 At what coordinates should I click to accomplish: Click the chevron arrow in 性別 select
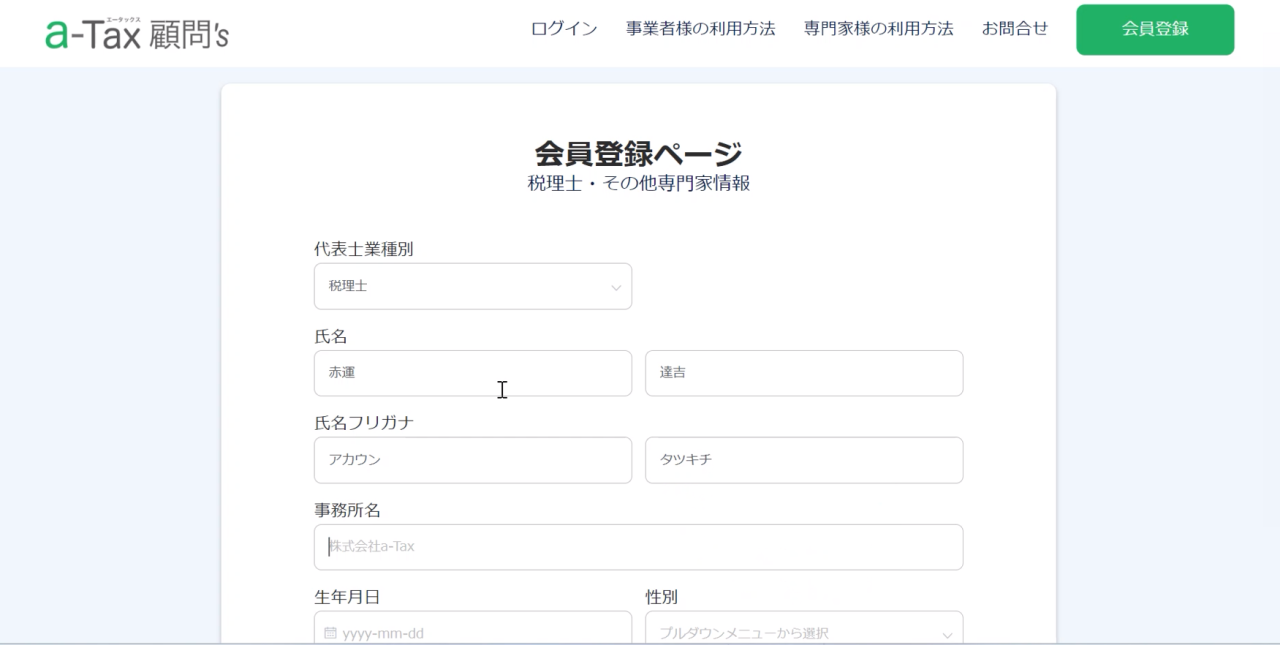947,634
